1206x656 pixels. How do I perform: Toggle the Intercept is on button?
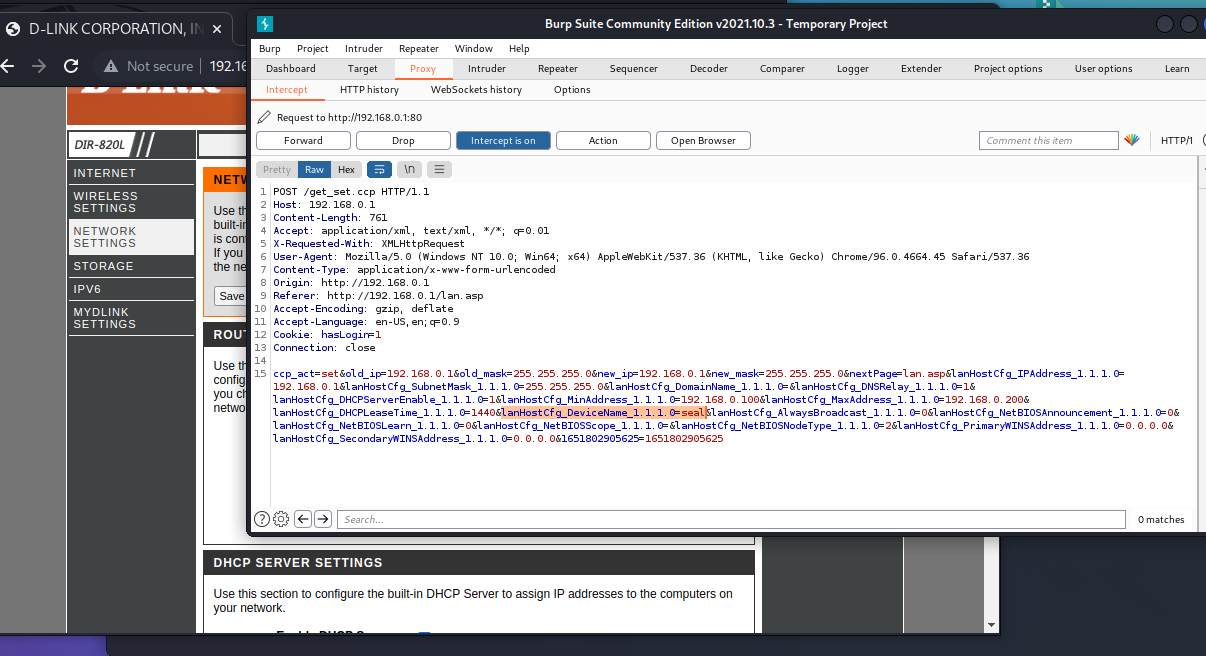click(x=503, y=141)
